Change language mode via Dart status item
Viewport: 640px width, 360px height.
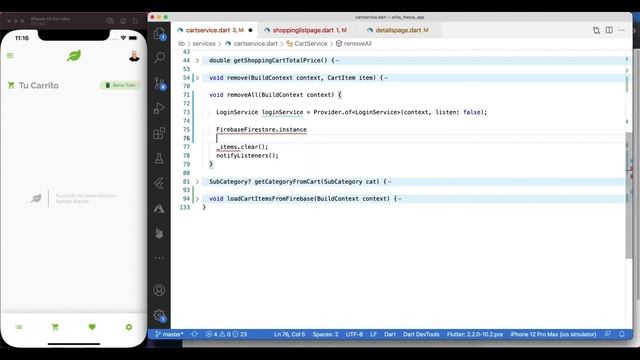[x=390, y=334]
